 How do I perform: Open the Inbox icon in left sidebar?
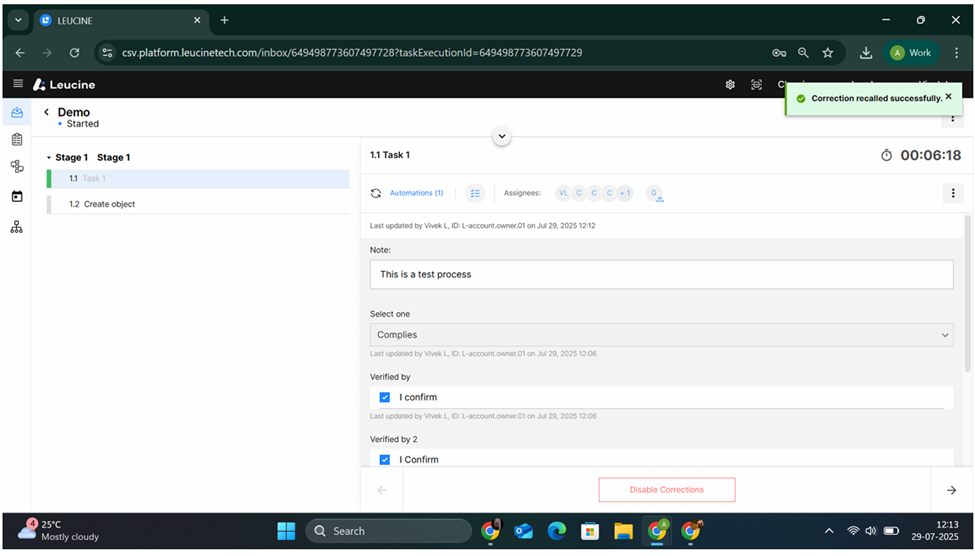pos(16,113)
